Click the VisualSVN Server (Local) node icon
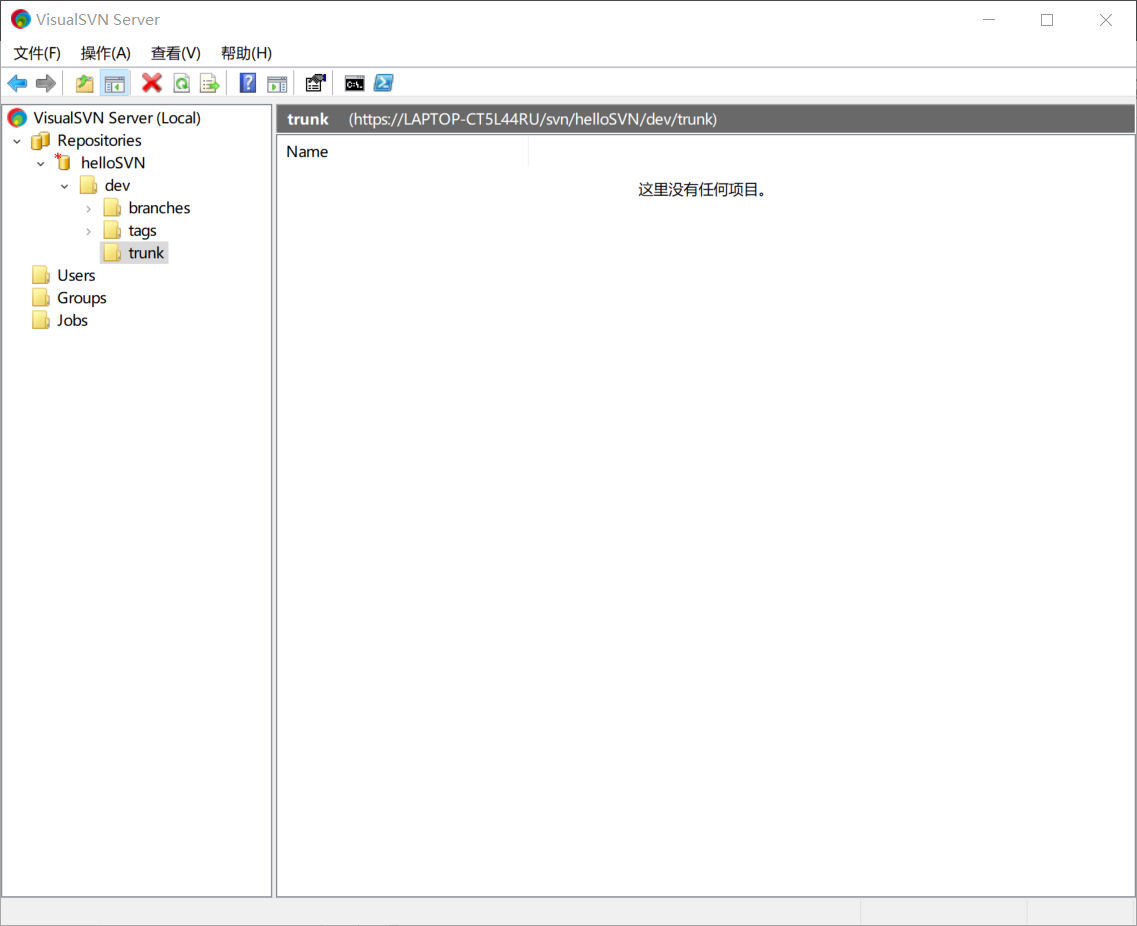 [x=17, y=117]
